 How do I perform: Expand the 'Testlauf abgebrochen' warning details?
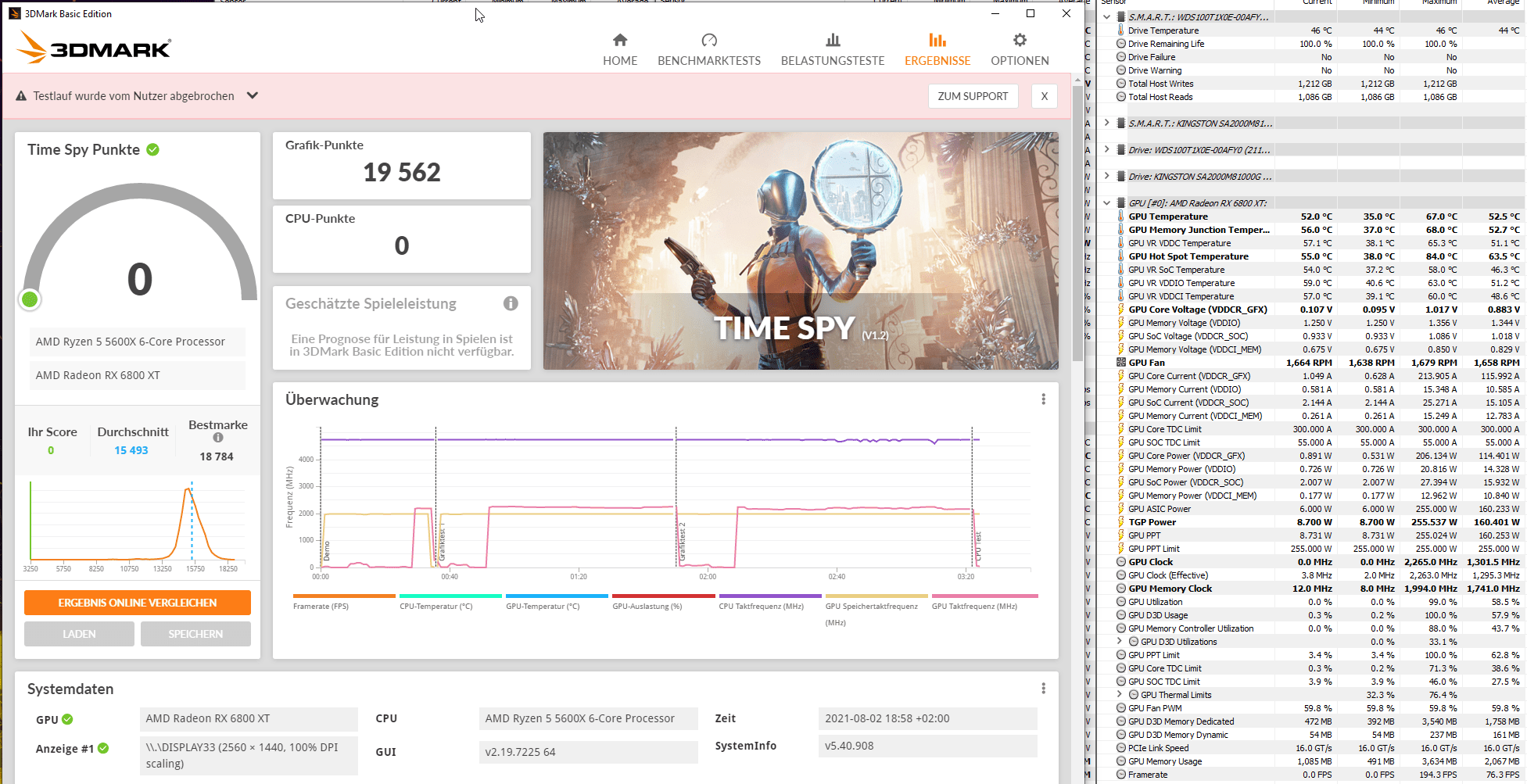coord(253,95)
